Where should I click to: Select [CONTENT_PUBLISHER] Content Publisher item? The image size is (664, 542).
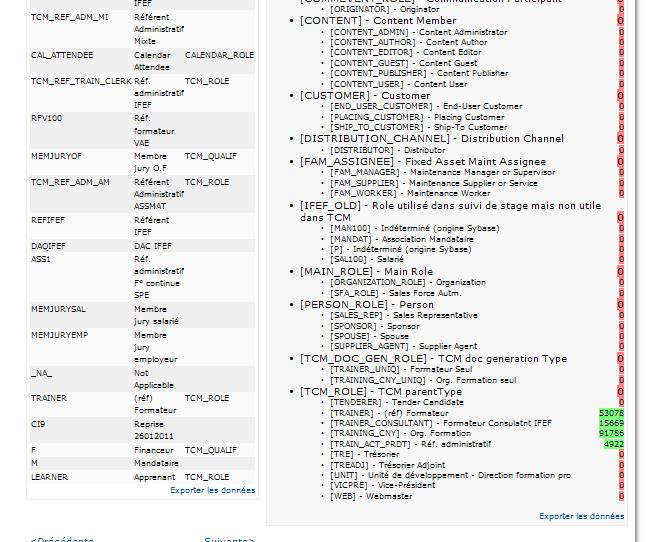419,73
